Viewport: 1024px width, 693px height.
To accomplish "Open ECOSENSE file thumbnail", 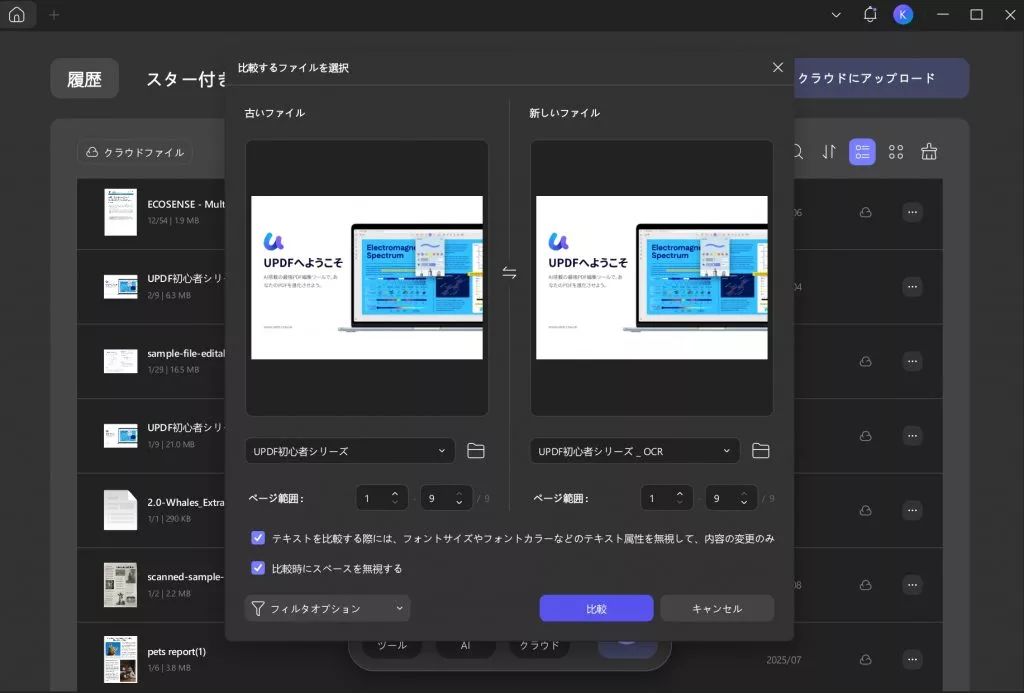I will click(120, 212).
